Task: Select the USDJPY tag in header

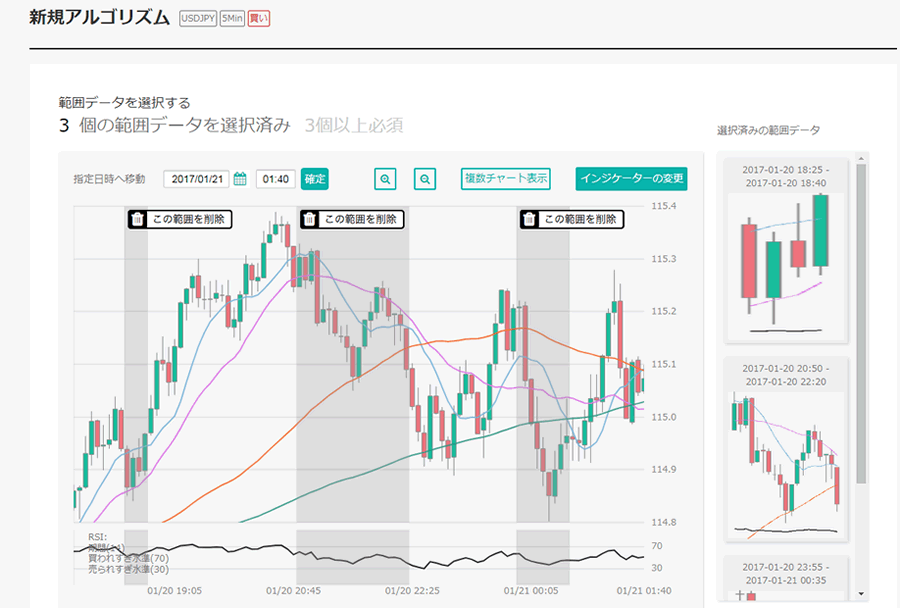Action: coord(198,19)
